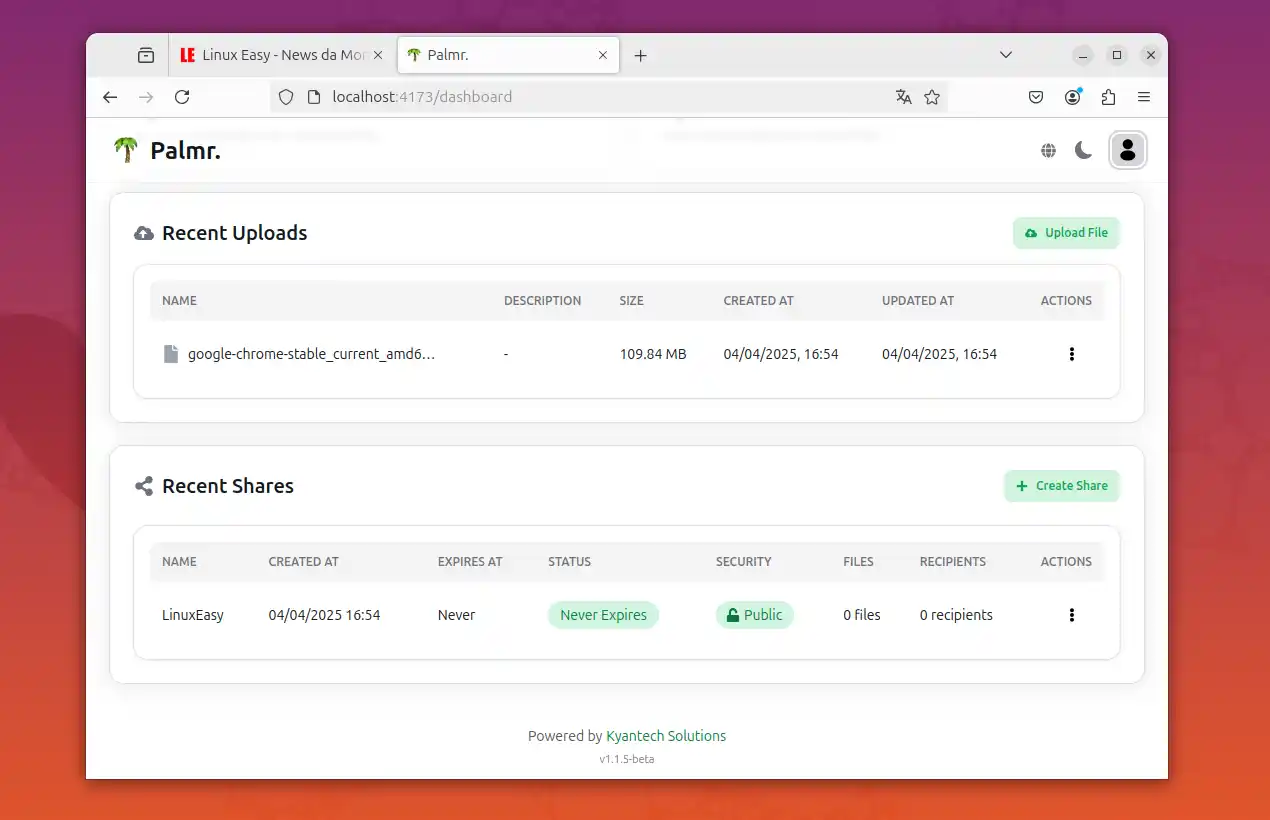The image size is (1270, 820).
Task: Click the DESCRIPTION column header
Action: tap(542, 300)
